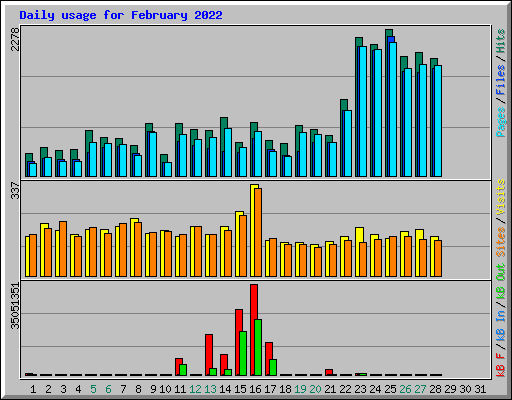Click the cyan pages bar for day 28
Screen dimensions: 512x400
[438, 121]
